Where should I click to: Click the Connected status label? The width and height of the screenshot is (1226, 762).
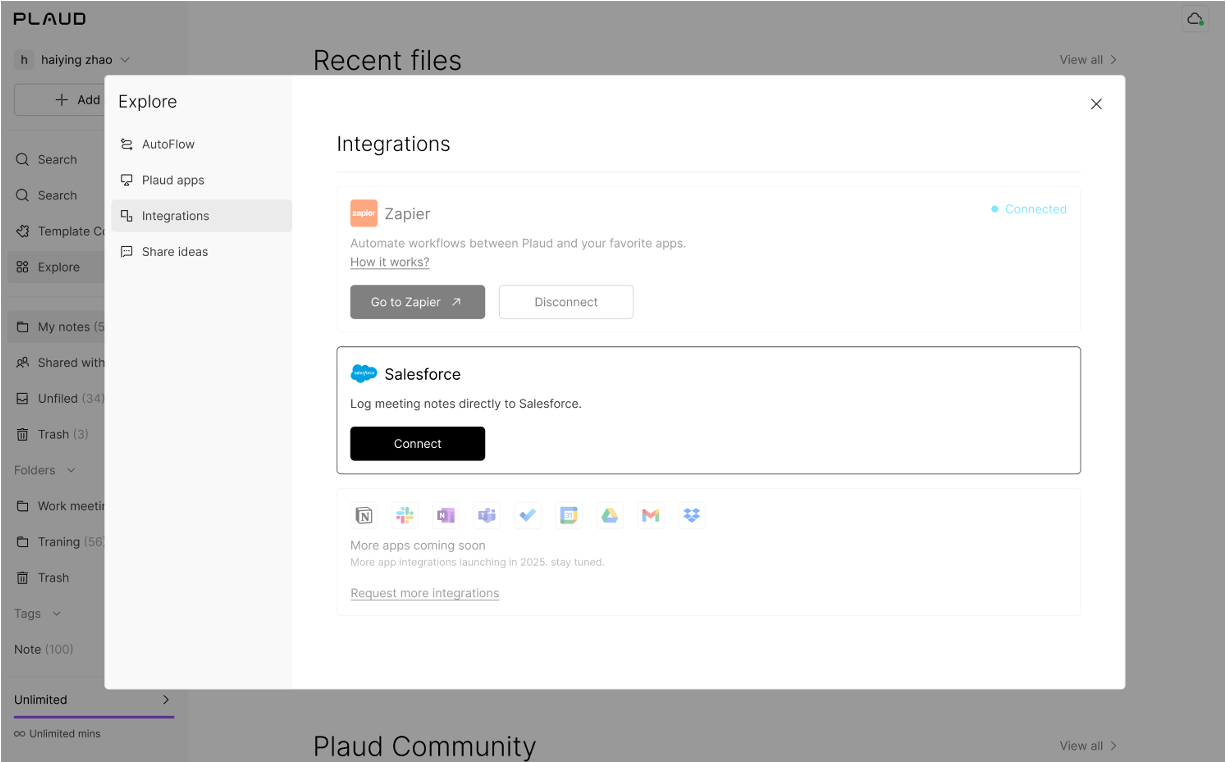click(1029, 209)
